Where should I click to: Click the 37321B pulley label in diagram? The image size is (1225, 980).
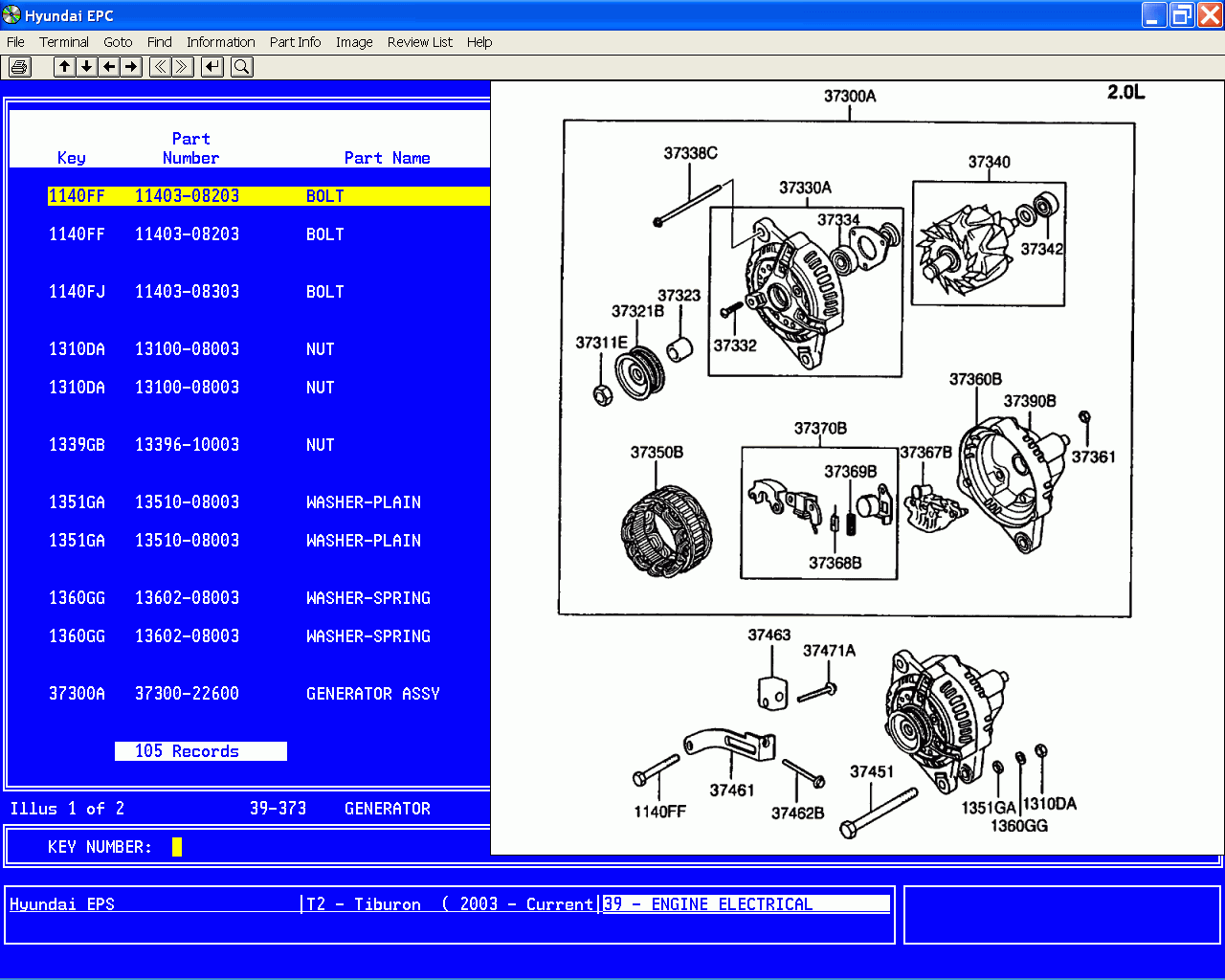coord(637,311)
